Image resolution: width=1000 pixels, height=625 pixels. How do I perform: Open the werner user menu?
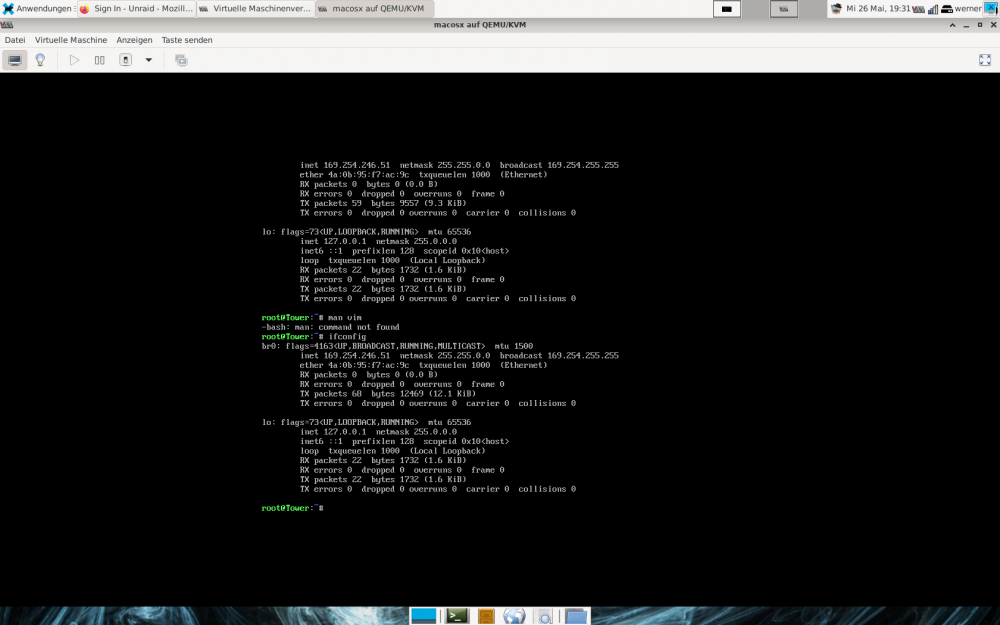967,8
